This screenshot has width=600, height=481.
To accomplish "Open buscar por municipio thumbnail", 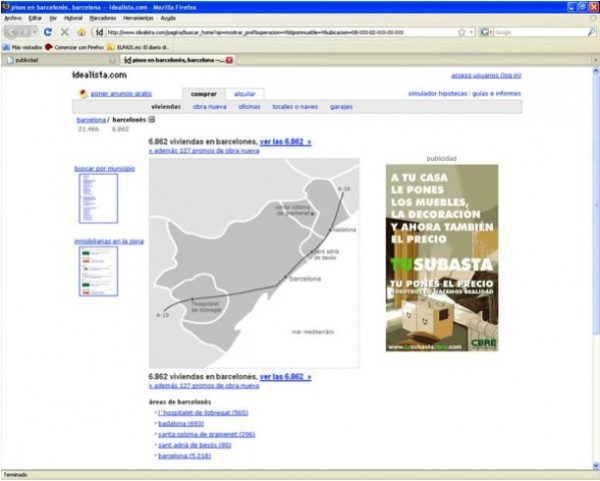I will pos(97,198).
